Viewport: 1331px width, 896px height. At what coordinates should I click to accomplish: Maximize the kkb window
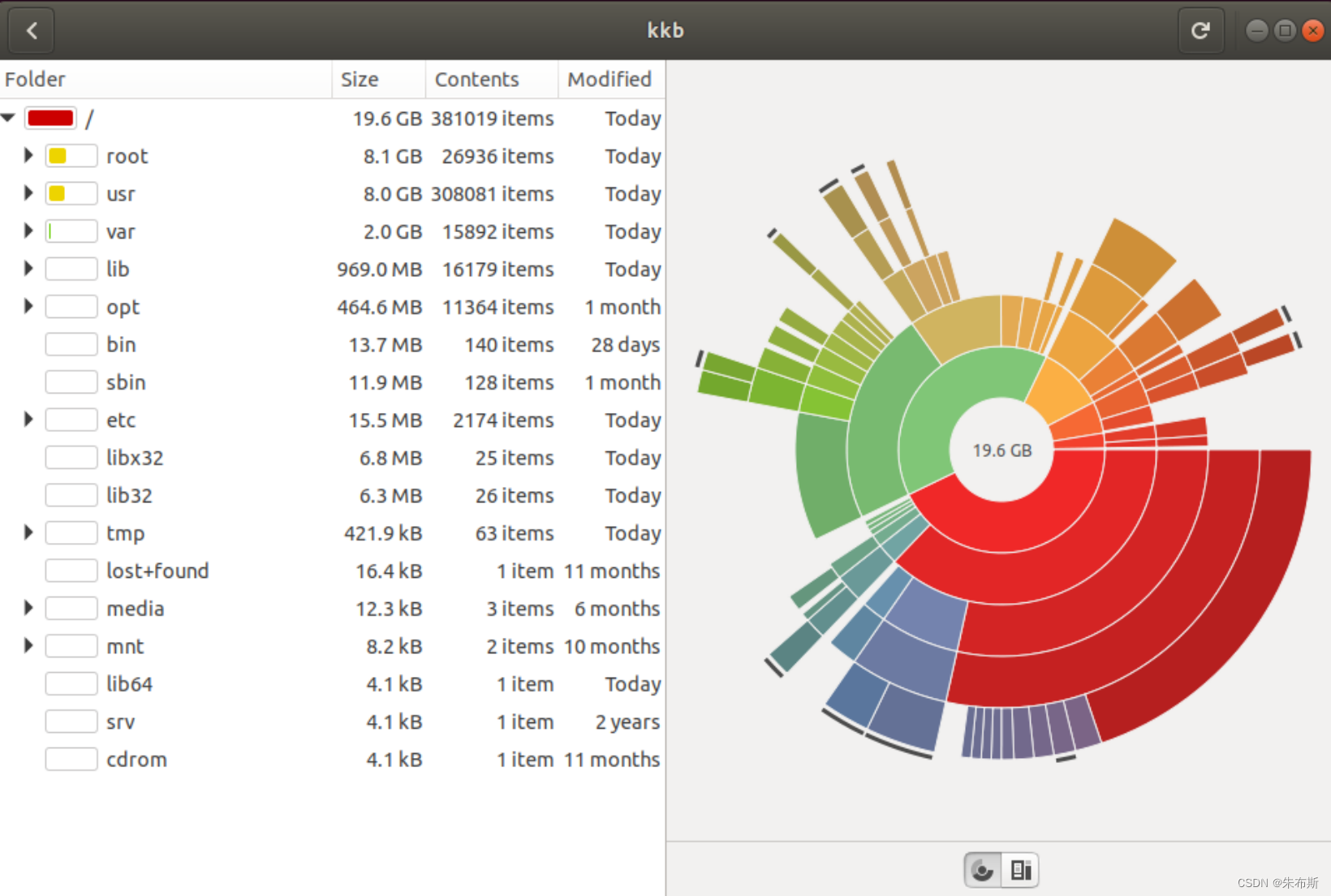point(1285,31)
